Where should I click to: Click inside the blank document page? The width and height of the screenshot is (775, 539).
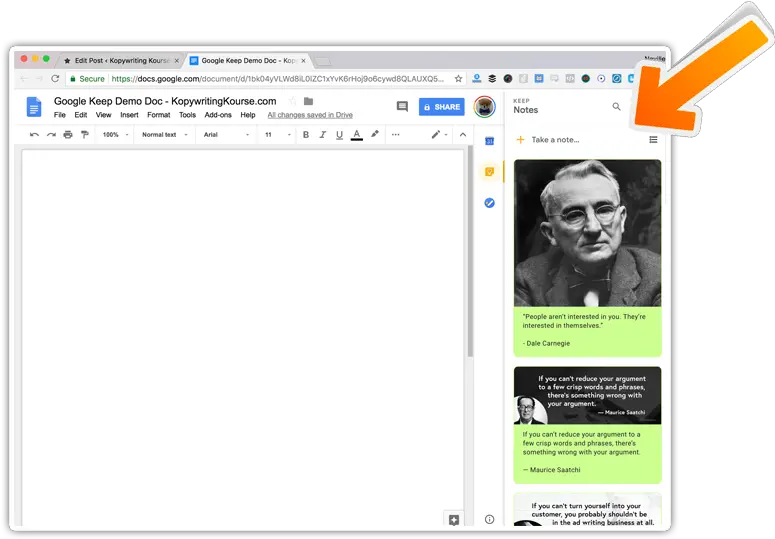click(242, 338)
